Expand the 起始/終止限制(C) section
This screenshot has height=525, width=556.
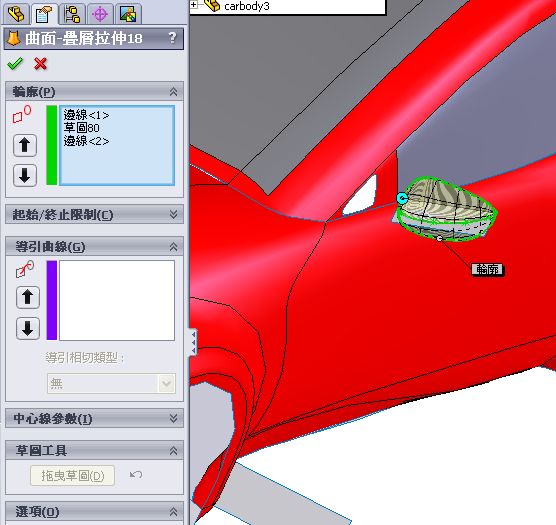(173, 214)
